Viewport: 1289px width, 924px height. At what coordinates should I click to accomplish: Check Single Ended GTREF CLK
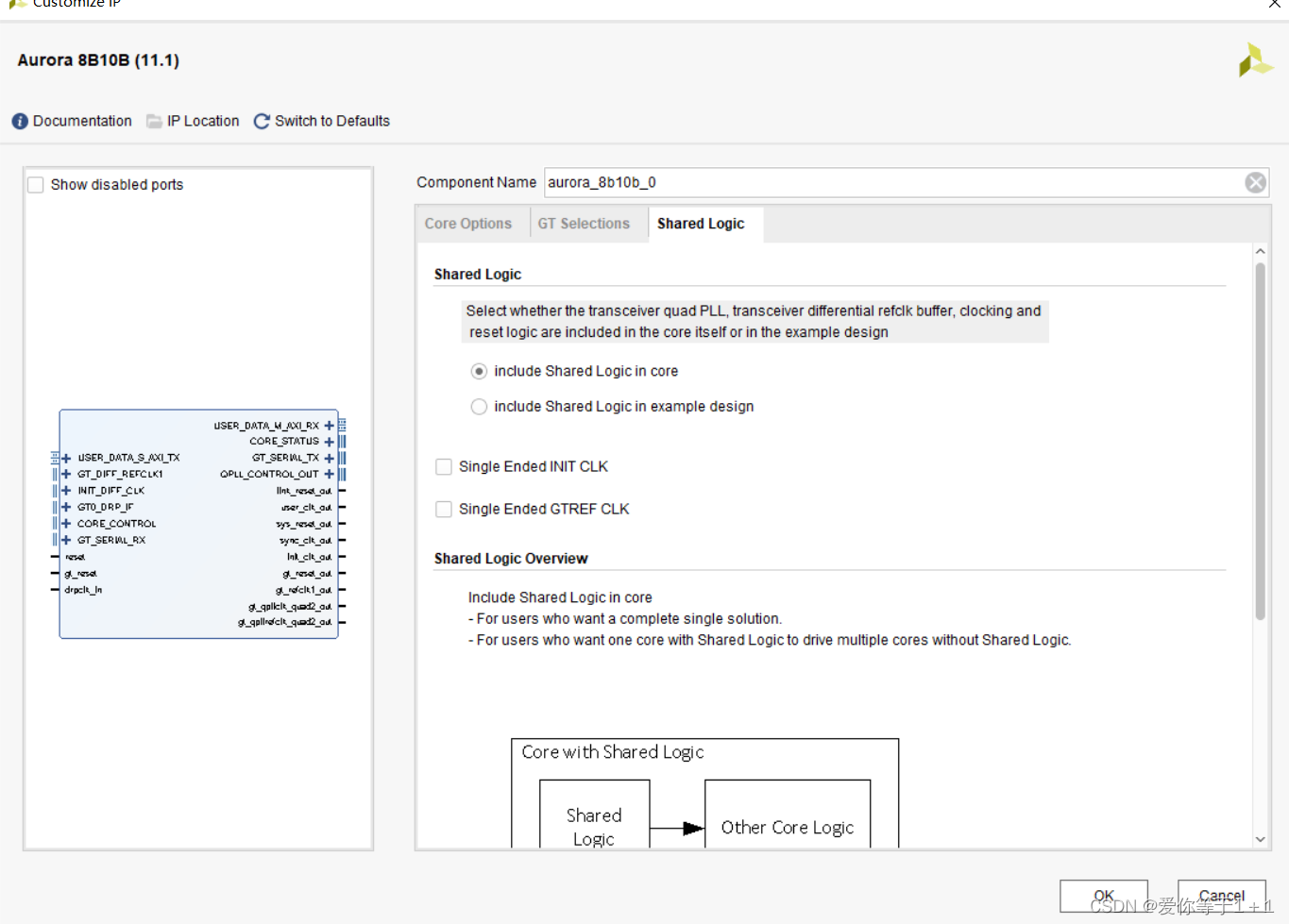pos(444,510)
